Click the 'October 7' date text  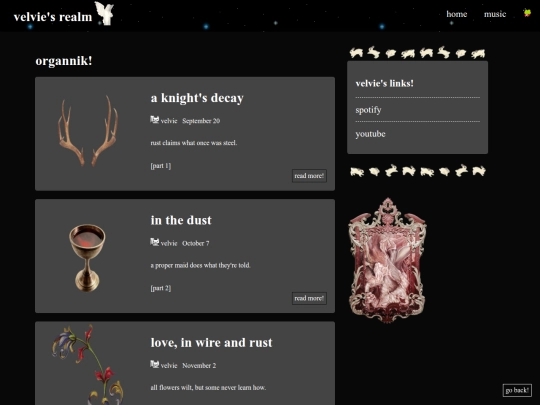[x=196, y=243]
